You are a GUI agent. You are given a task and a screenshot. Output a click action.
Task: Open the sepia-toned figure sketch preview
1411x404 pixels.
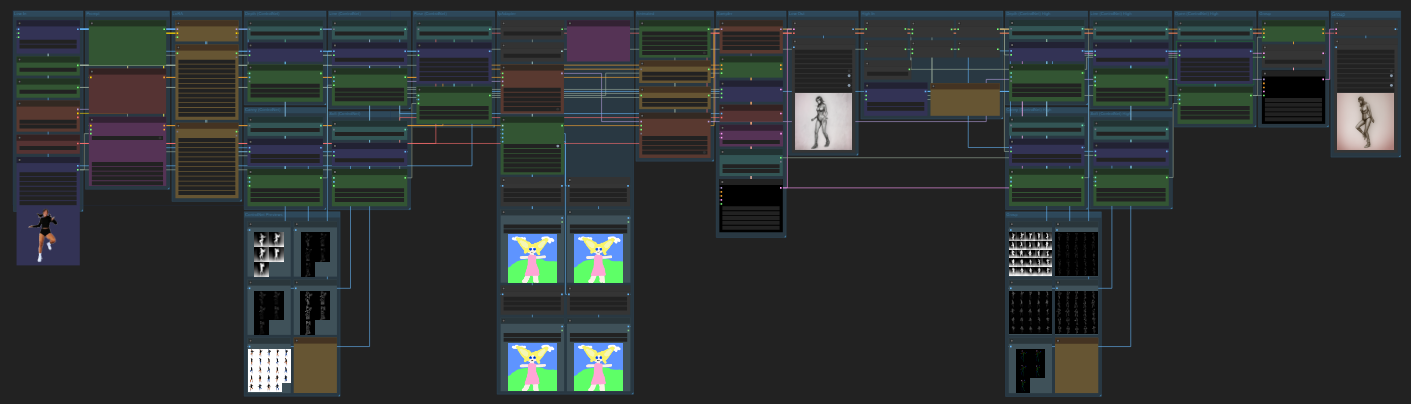pyautogui.click(x=1365, y=122)
